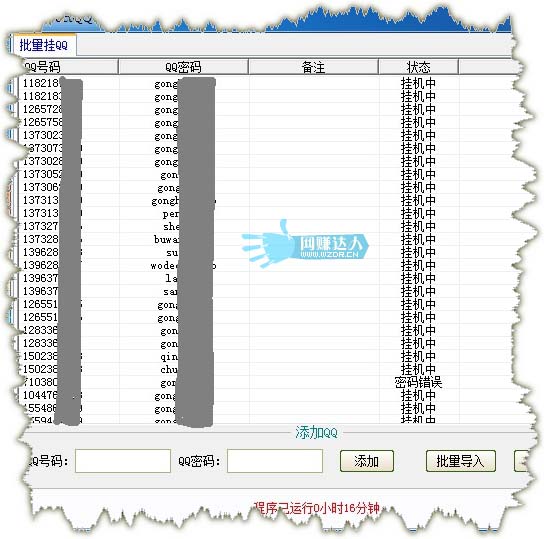
Task: Click the 添加 button
Action: (367, 461)
